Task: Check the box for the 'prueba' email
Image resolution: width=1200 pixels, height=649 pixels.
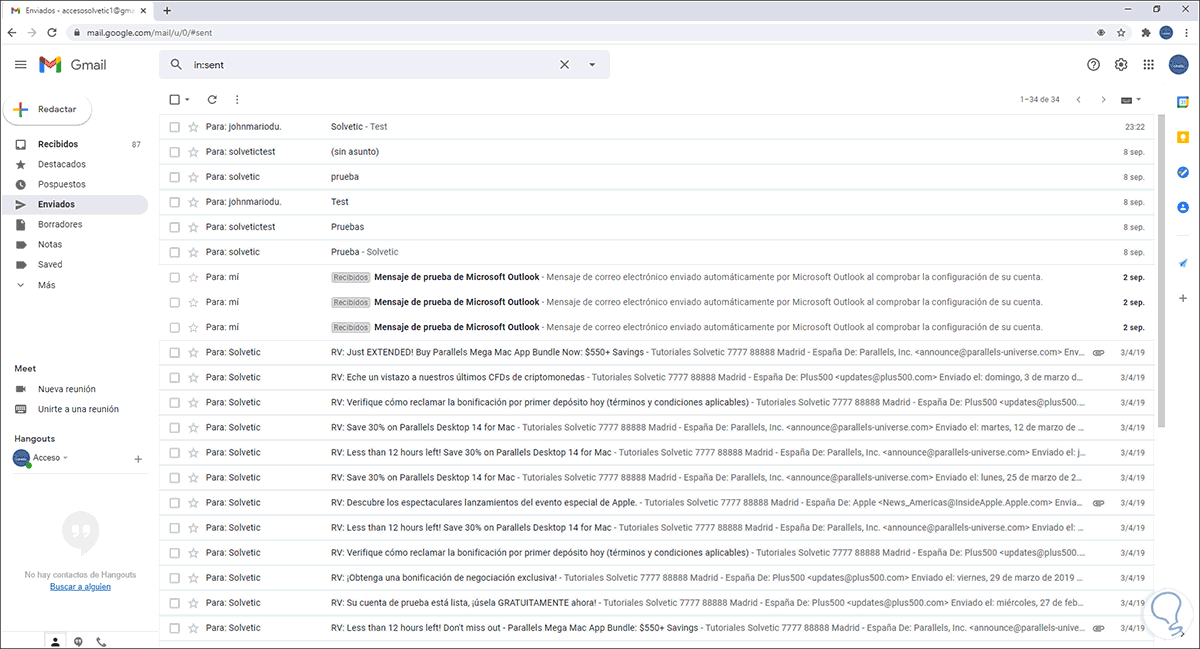Action: point(174,177)
